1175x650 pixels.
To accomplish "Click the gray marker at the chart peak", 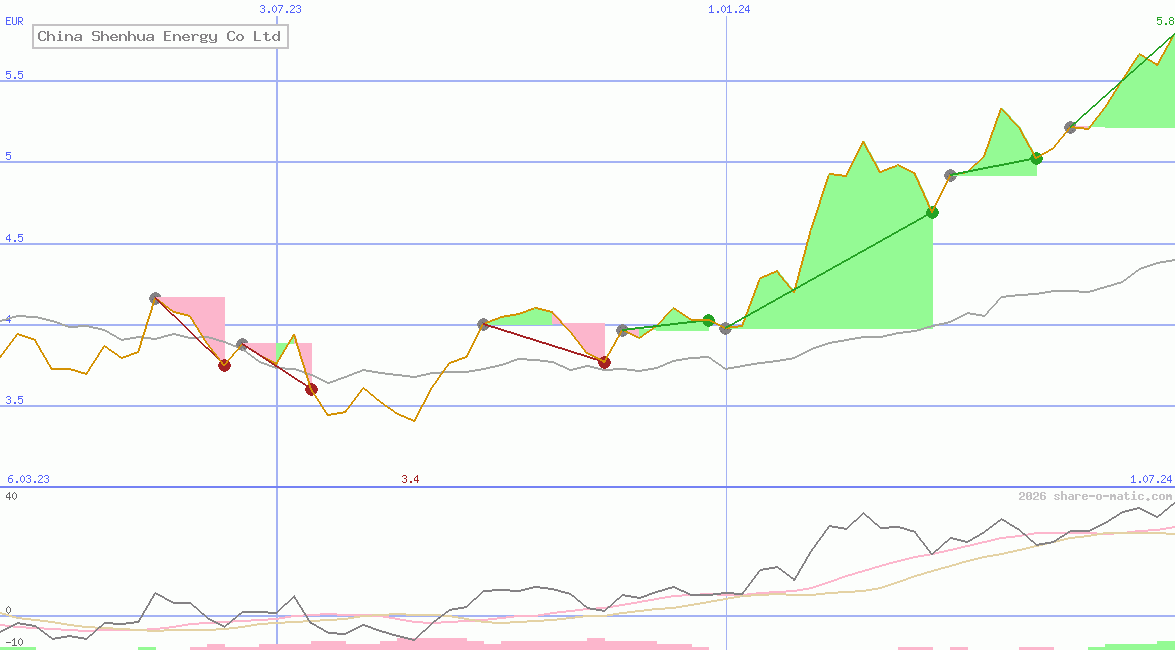I will (1070, 127).
